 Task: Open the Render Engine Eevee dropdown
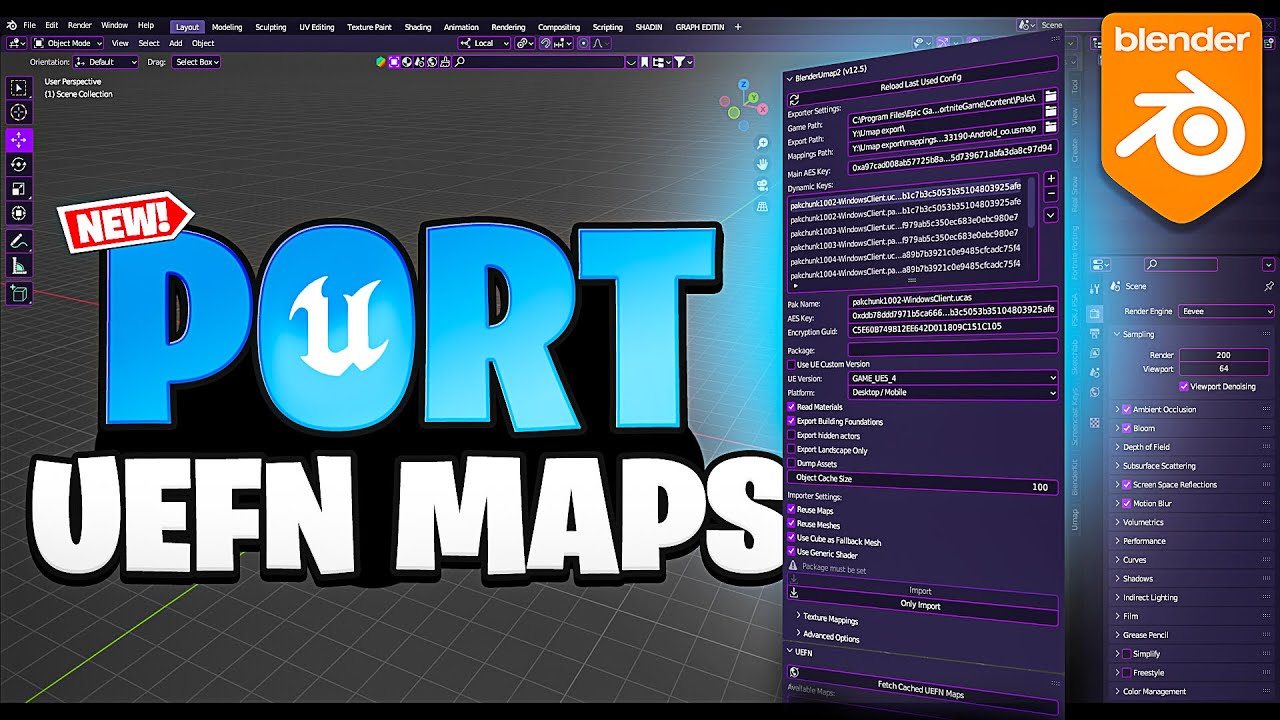[1226, 311]
